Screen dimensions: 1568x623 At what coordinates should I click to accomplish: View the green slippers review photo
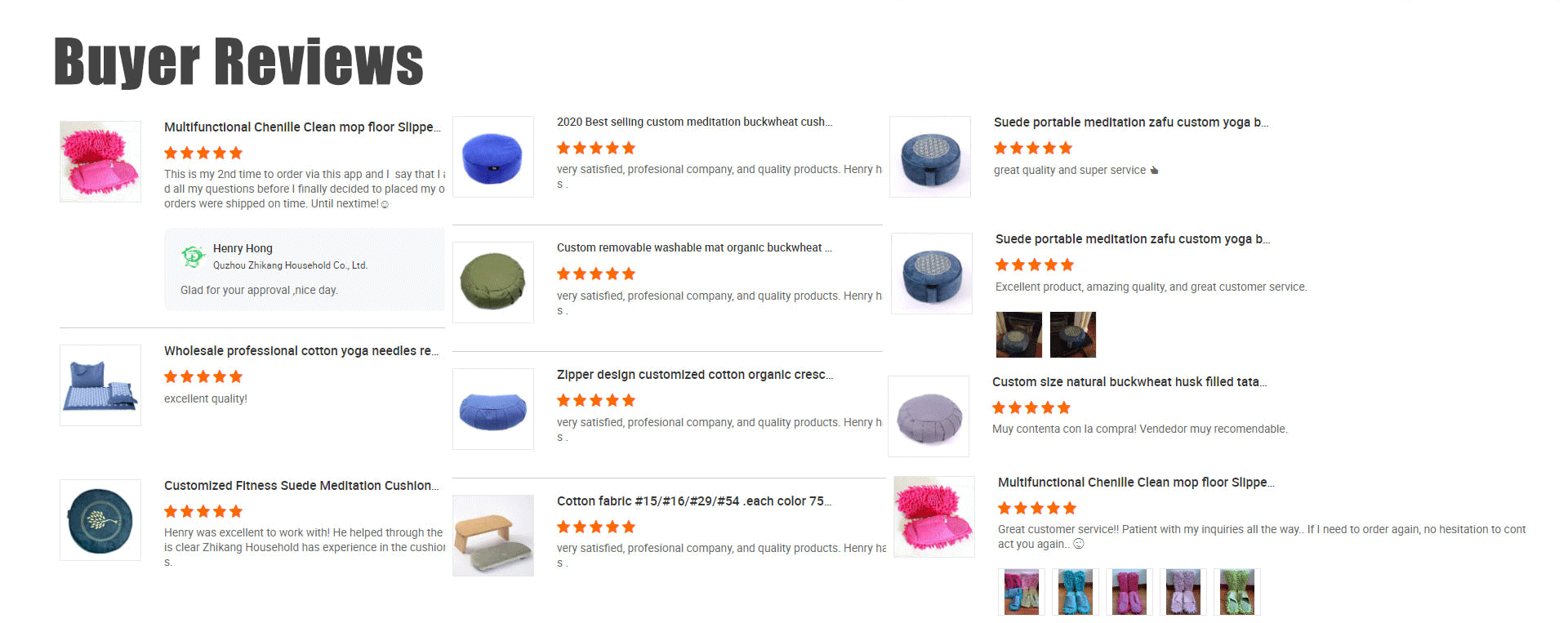(x=1237, y=592)
